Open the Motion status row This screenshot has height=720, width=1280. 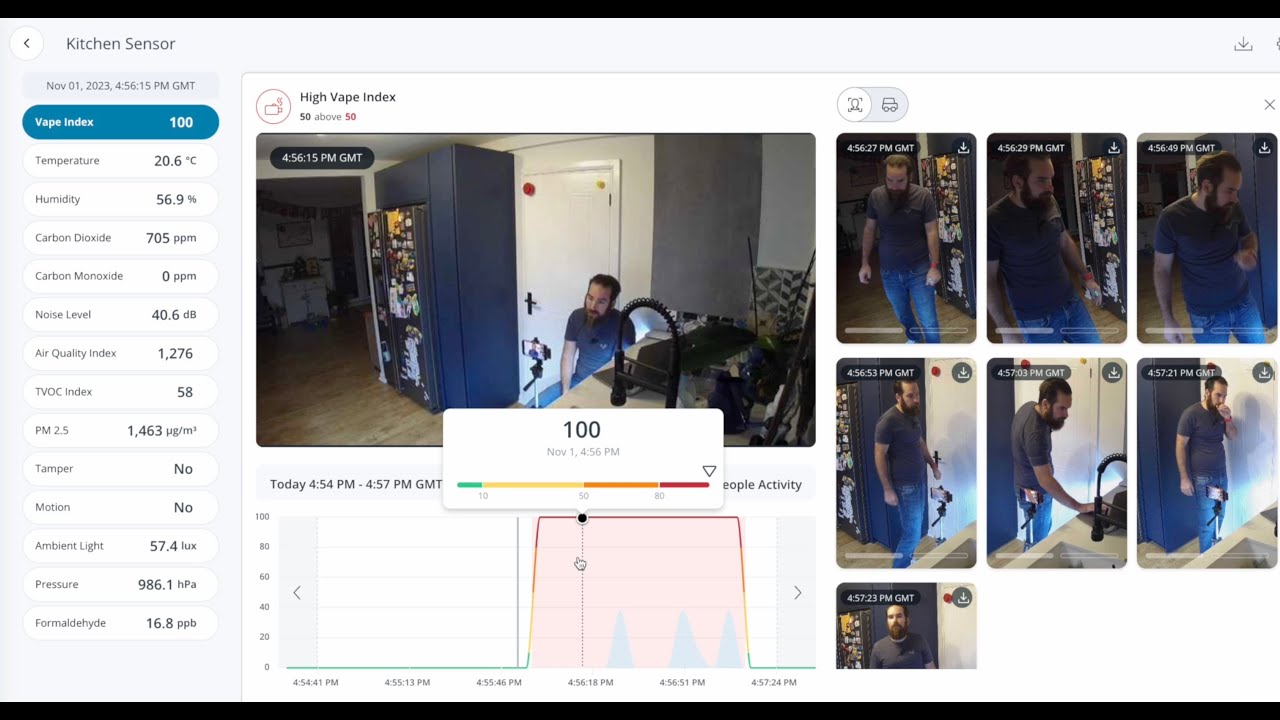pyautogui.click(x=121, y=507)
